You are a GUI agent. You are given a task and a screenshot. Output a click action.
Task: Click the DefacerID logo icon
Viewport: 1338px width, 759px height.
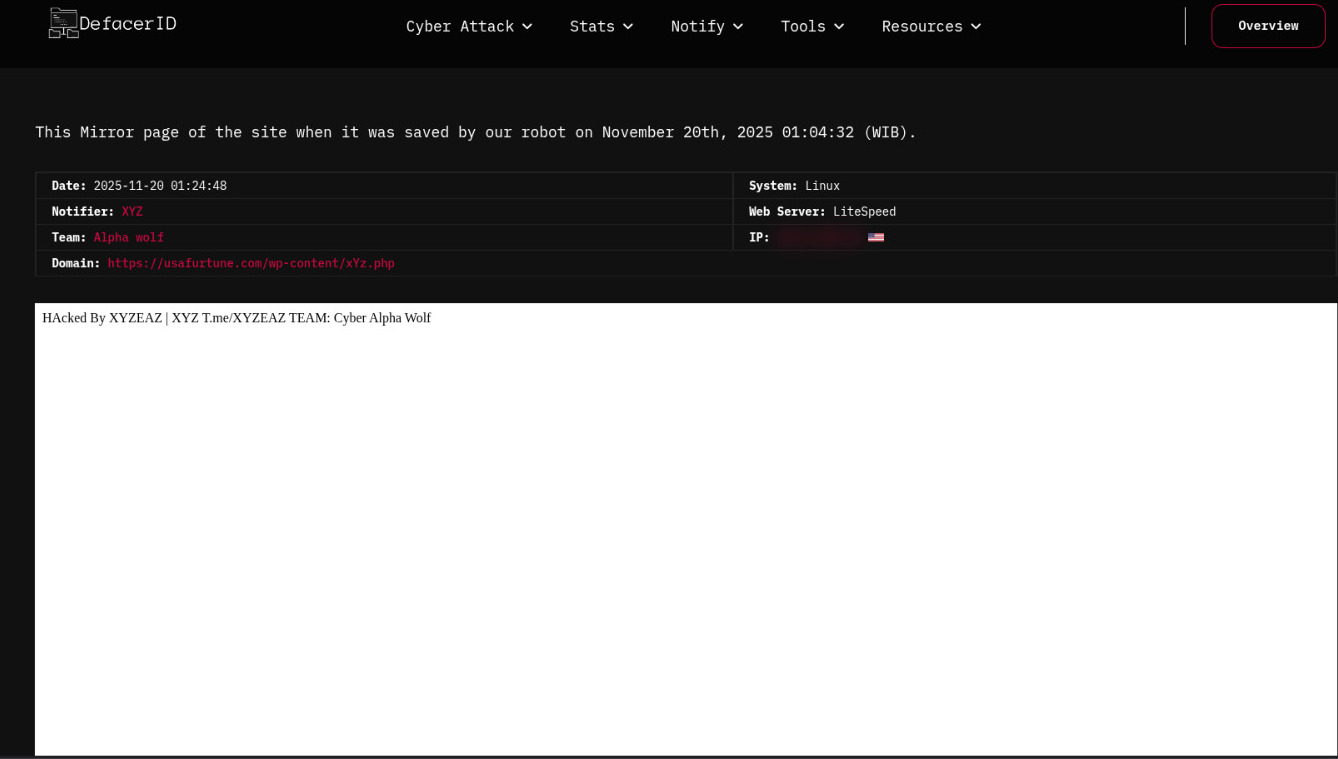pos(62,21)
